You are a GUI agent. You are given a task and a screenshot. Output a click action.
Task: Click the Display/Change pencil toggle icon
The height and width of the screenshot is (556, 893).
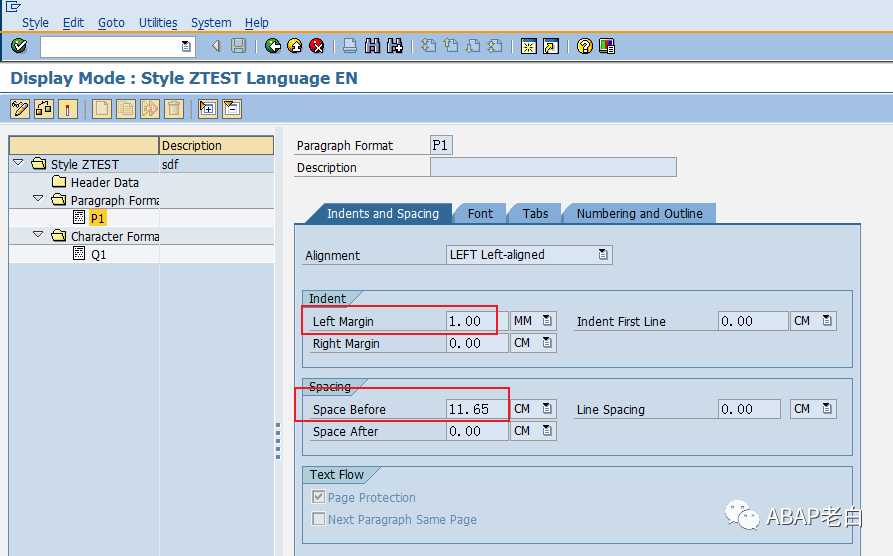click(20, 108)
